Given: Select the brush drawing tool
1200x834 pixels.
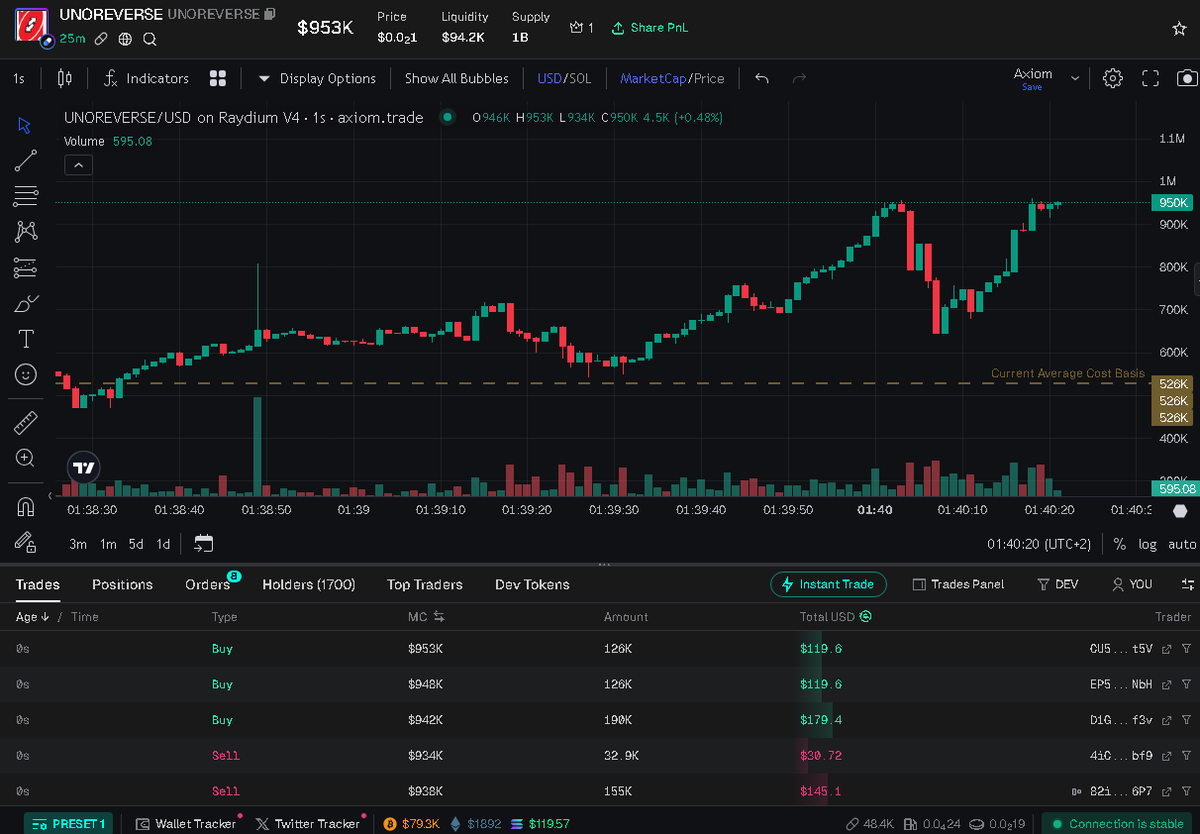Looking at the screenshot, I should click(x=26, y=303).
